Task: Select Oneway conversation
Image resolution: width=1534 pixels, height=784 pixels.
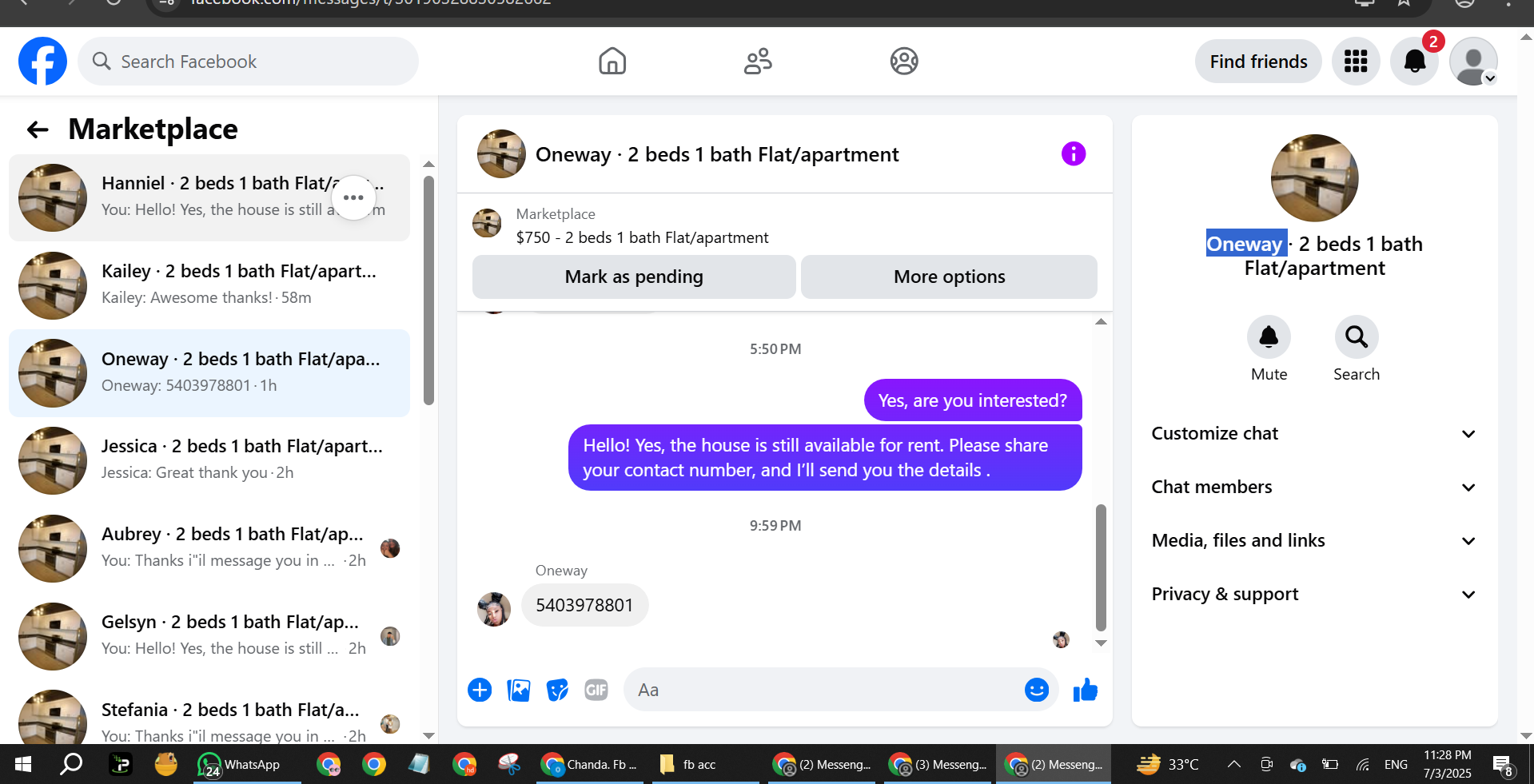Action: pos(209,373)
